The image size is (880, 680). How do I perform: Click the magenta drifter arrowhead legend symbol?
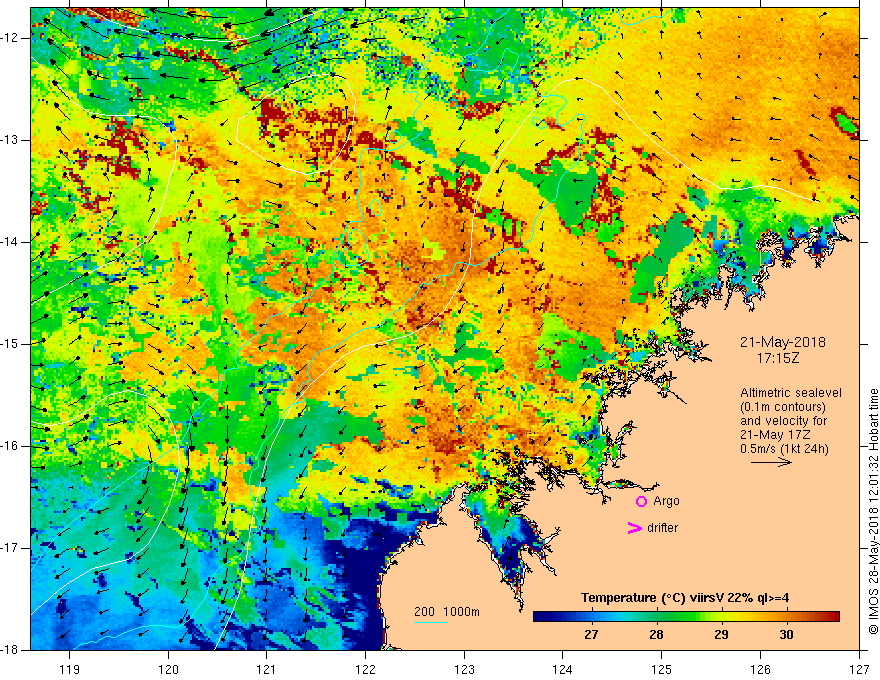point(634,528)
